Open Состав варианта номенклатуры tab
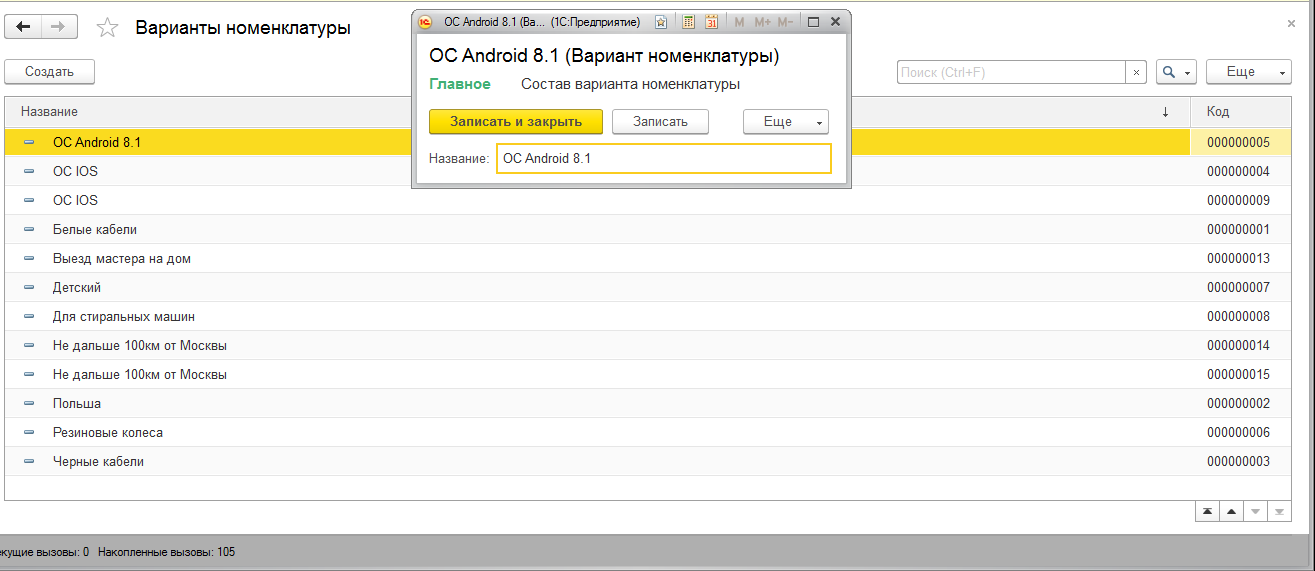Viewport: 1315px width, 571px height. 631,85
